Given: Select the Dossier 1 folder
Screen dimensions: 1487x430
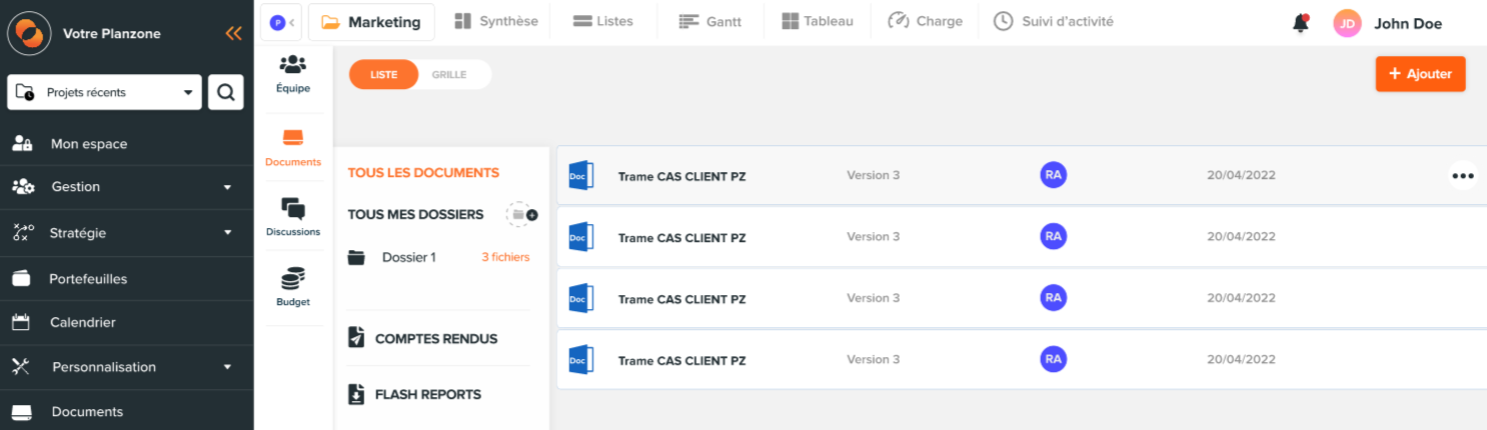Looking at the screenshot, I should [438, 257].
